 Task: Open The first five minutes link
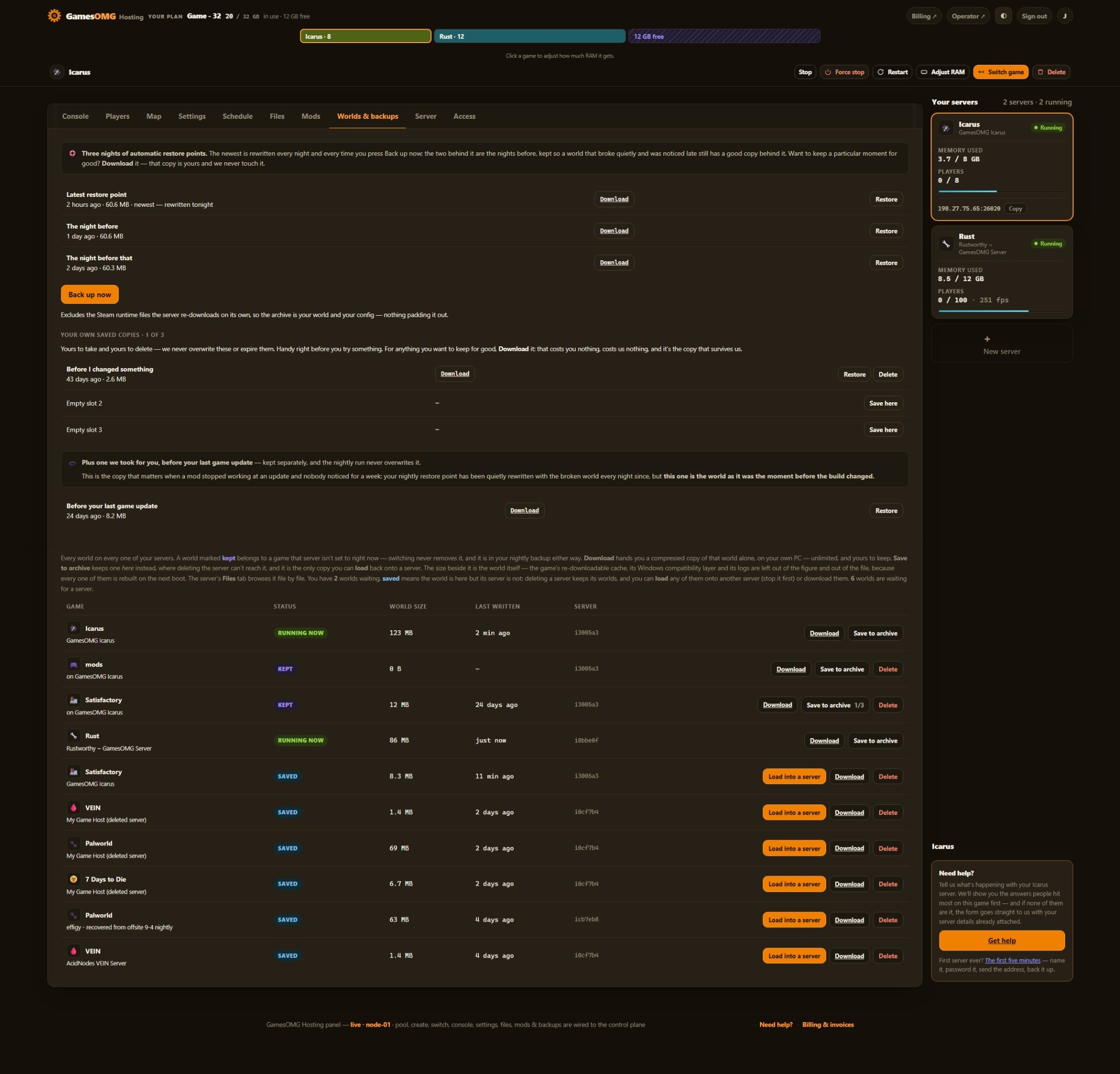[x=1012, y=960]
